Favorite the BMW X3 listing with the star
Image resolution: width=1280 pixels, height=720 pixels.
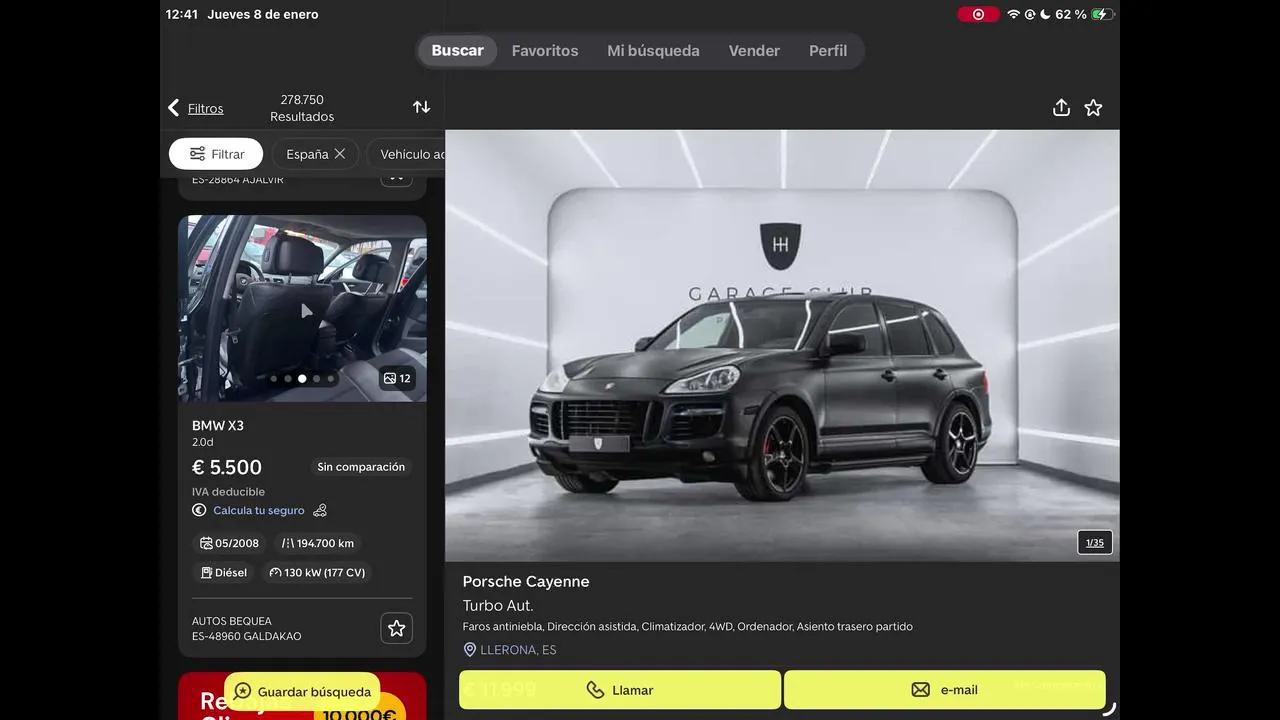(397, 628)
